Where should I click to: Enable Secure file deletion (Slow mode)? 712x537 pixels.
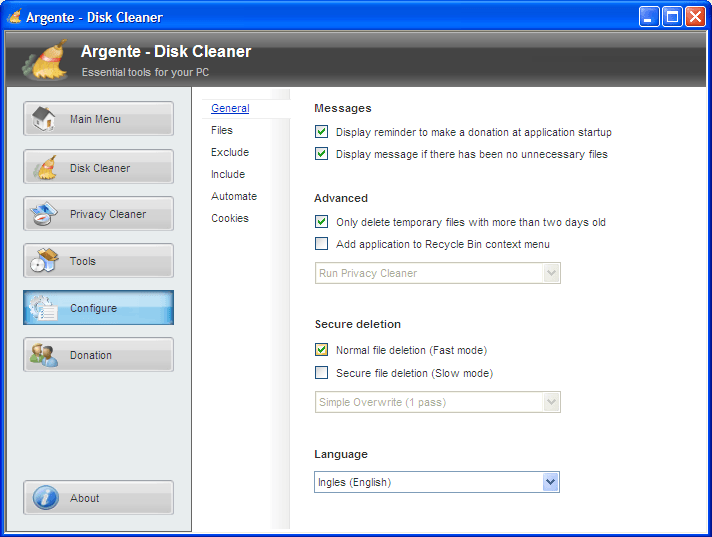pos(321,373)
